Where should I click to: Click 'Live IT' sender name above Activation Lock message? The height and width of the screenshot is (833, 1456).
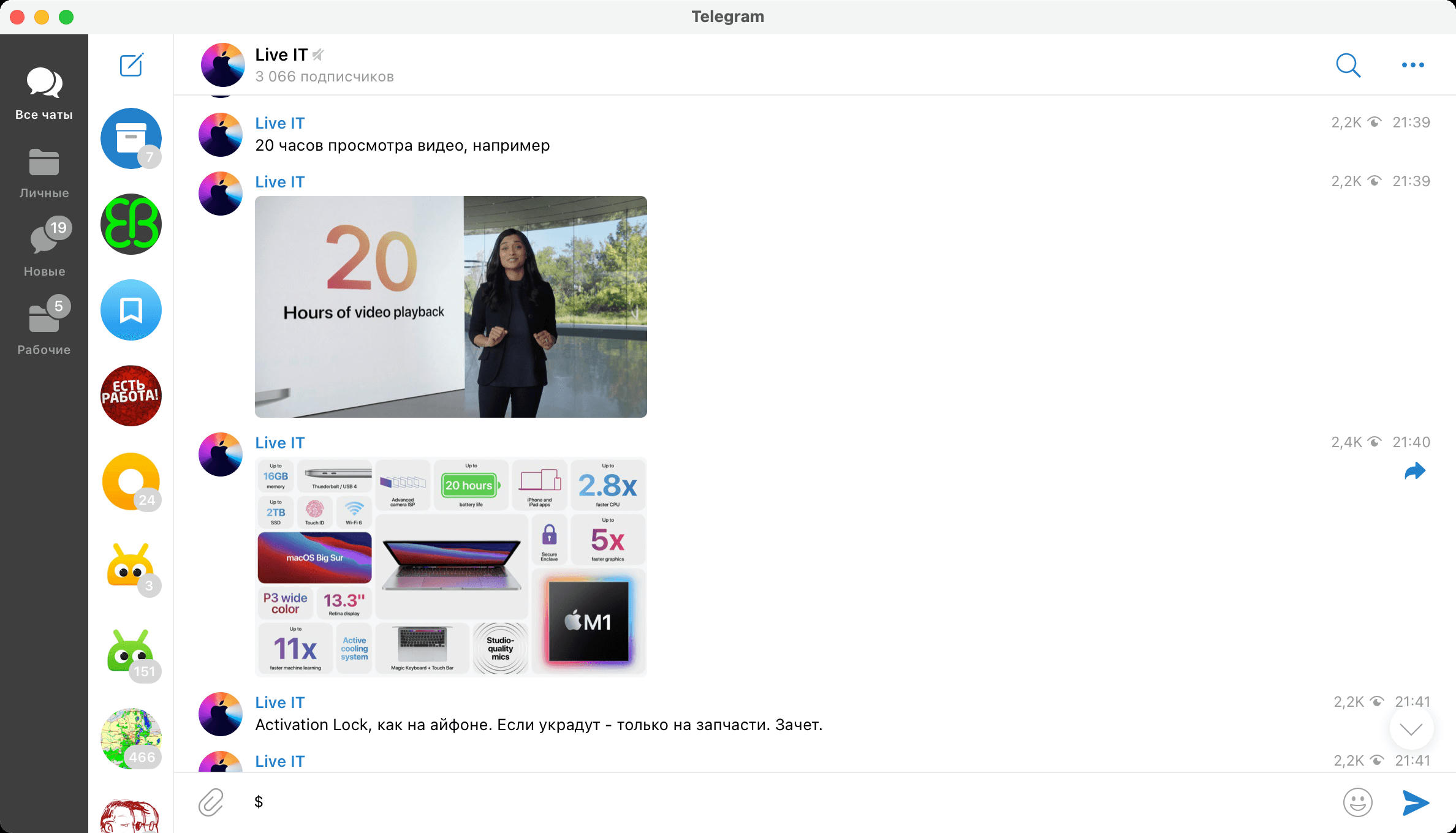pyautogui.click(x=279, y=703)
